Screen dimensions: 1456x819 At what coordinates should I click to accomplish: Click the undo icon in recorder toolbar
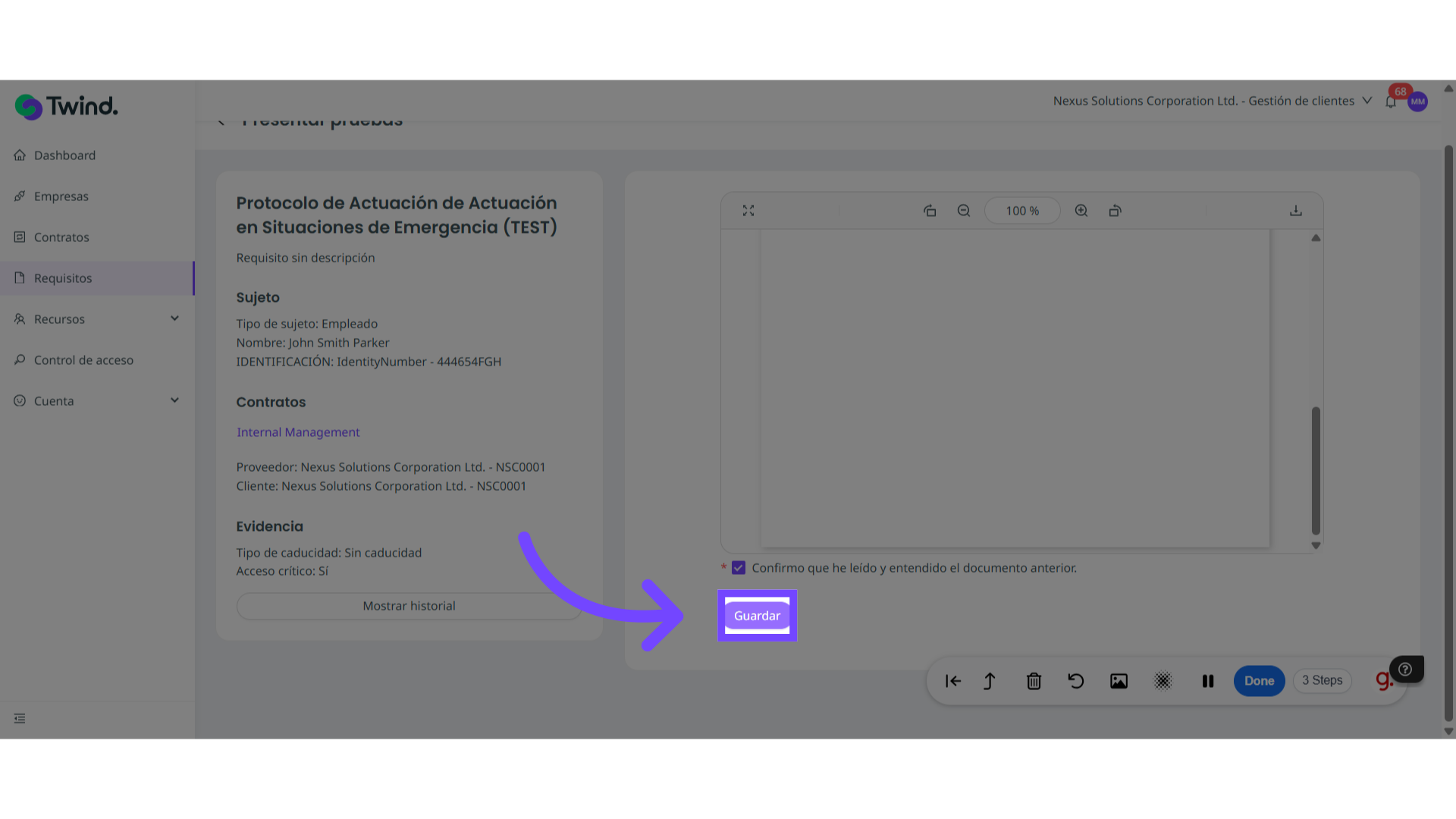point(1075,681)
